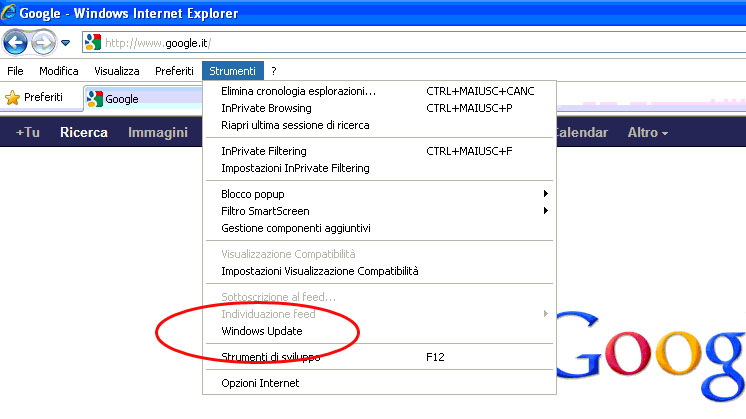The width and height of the screenshot is (746, 419).
Task: Open the Altro dropdown in Google bar
Action: pyautogui.click(x=648, y=132)
